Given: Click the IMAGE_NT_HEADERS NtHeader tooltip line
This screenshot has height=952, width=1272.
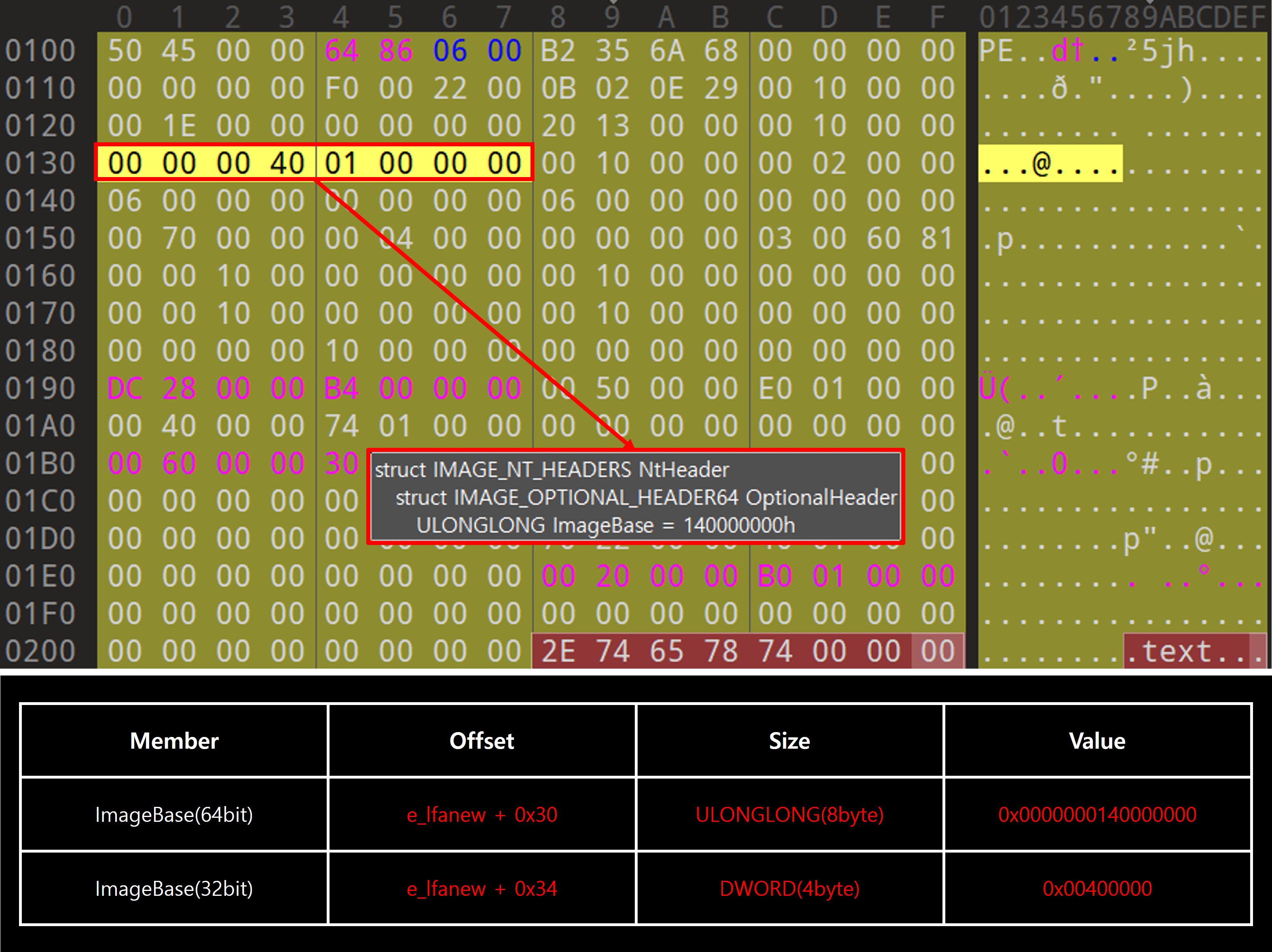Looking at the screenshot, I should pos(551,470).
